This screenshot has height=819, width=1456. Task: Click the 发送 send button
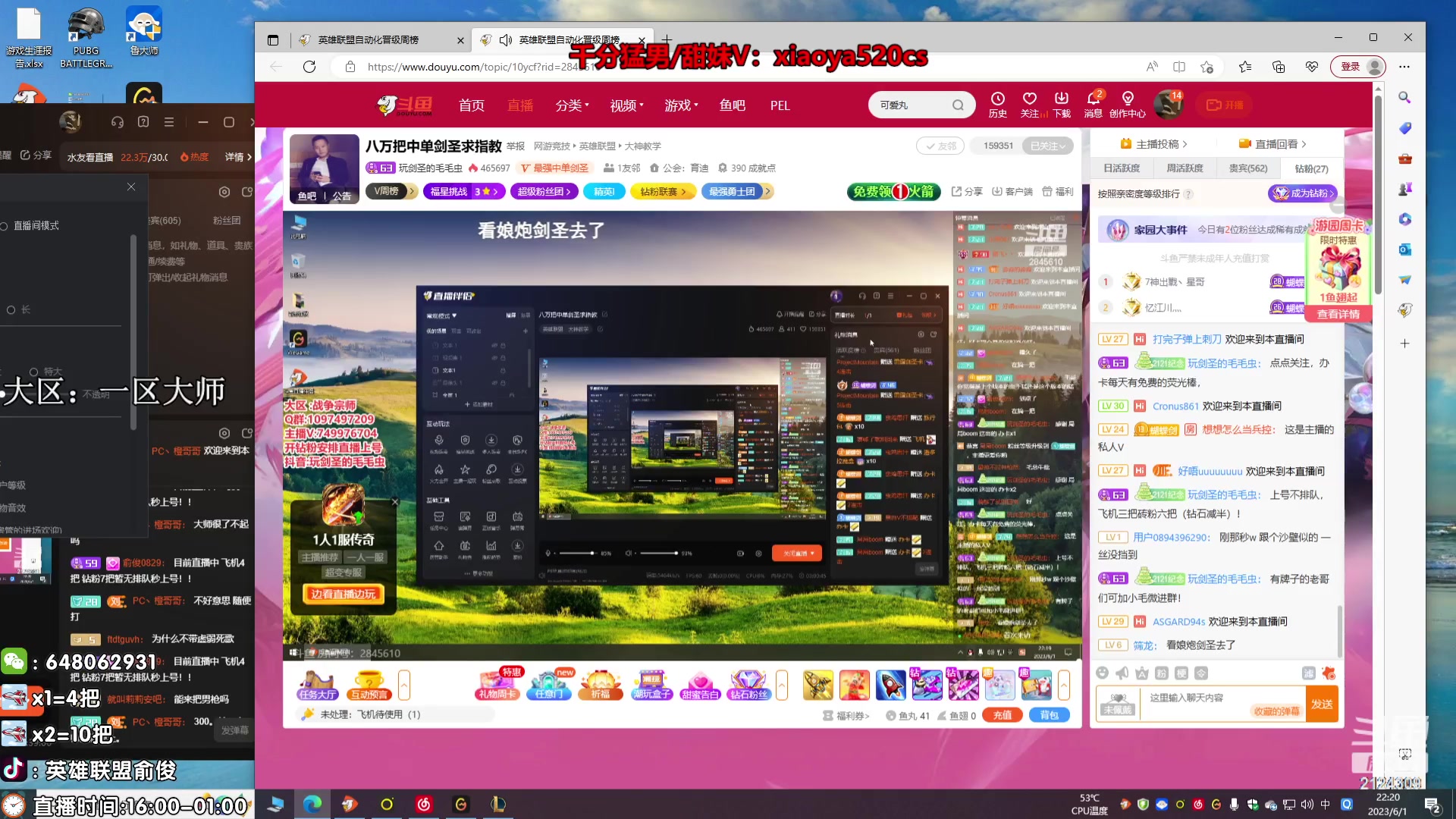pos(1322,704)
